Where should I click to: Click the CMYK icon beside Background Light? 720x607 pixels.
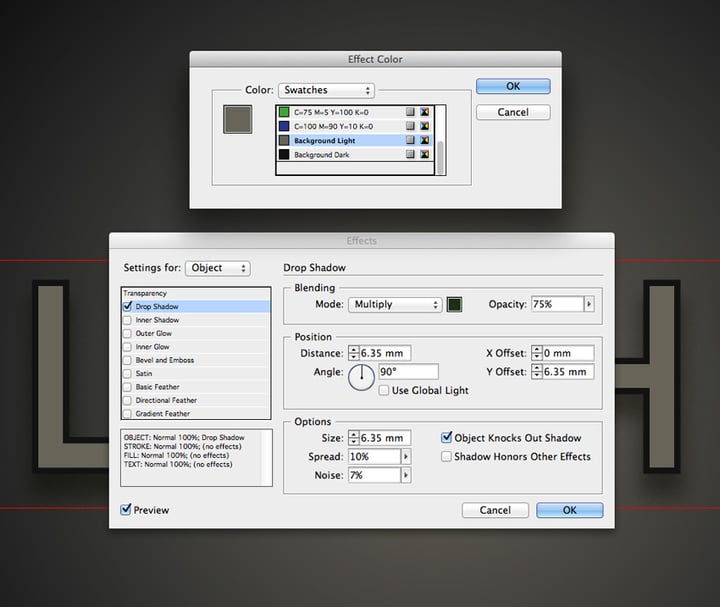tap(425, 140)
